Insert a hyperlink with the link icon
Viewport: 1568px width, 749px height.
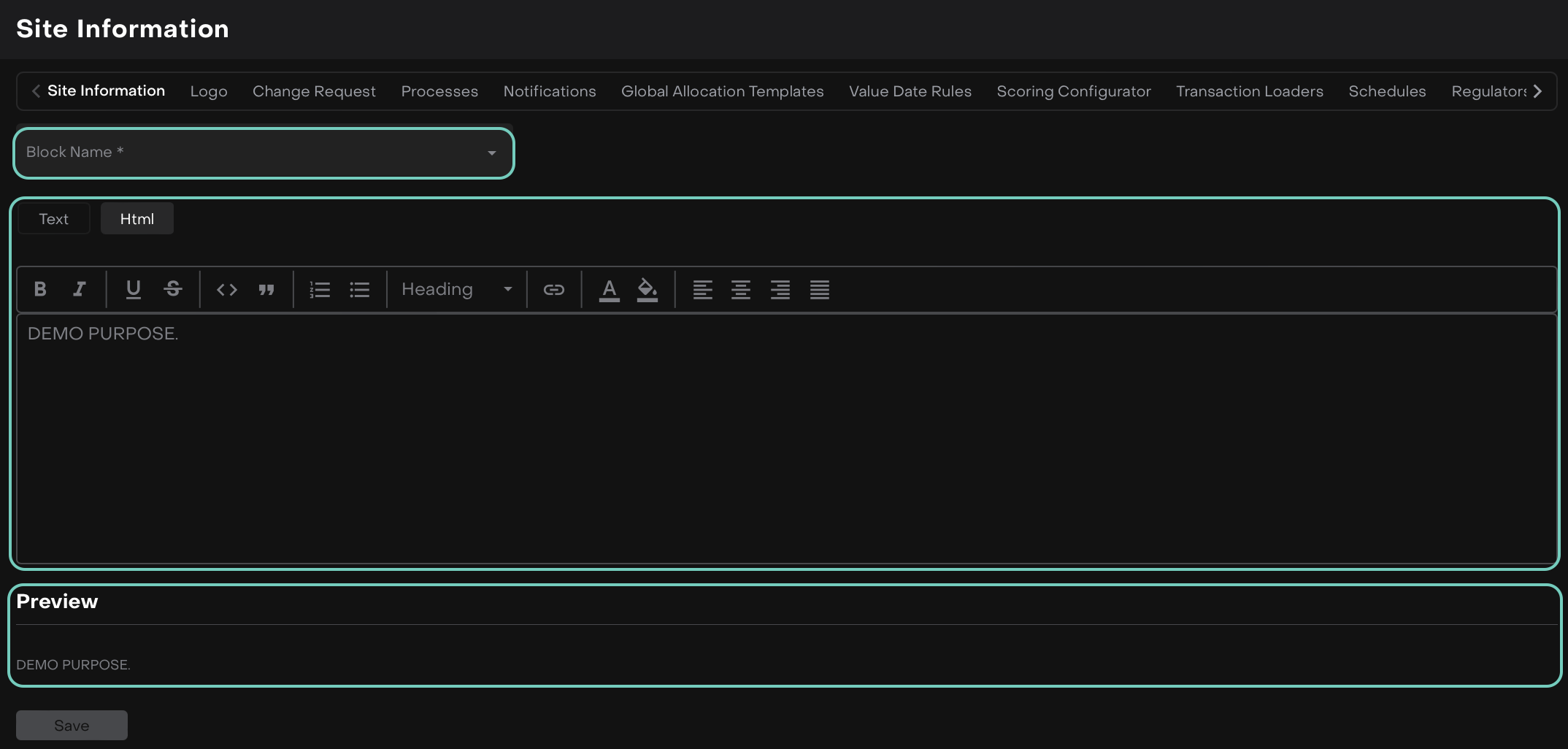553,290
